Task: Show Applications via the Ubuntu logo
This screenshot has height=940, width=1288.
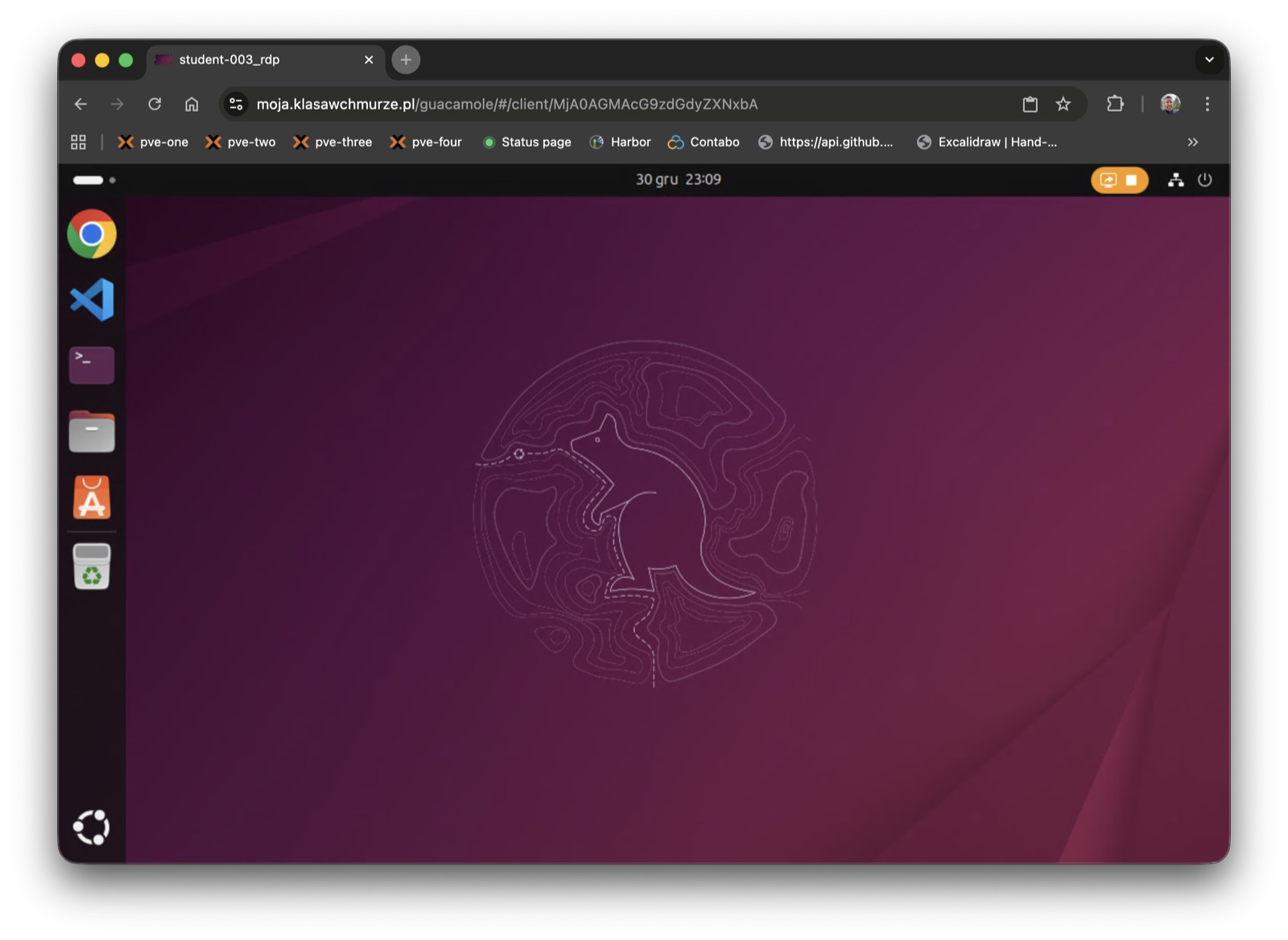Action: click(x=92, y=827)
